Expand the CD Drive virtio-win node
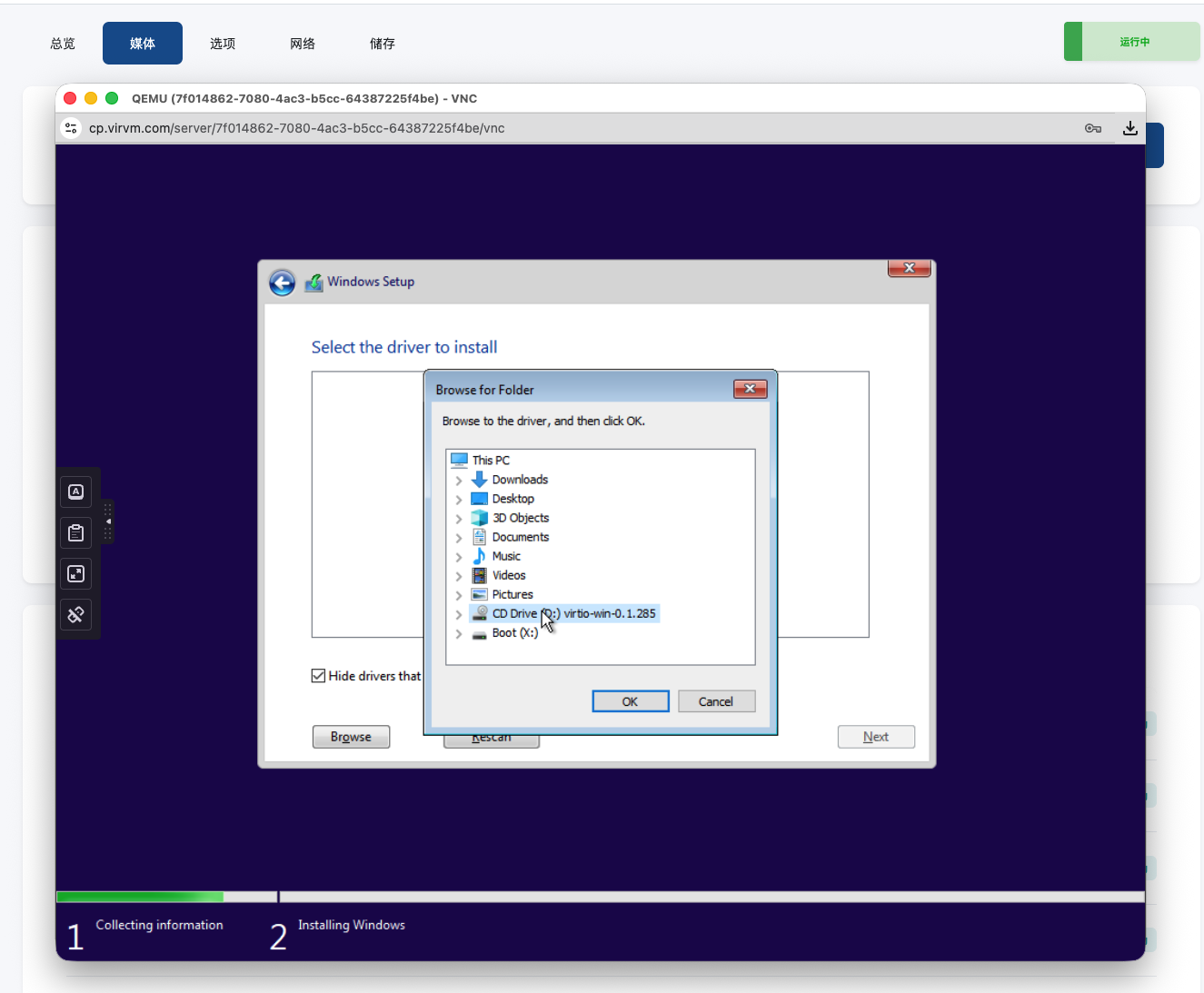The image size is (1204, 993). point(459,614)
